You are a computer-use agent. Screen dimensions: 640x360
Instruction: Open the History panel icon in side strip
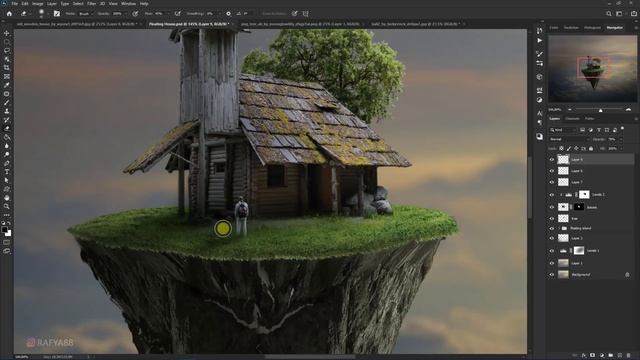point(540,31)
